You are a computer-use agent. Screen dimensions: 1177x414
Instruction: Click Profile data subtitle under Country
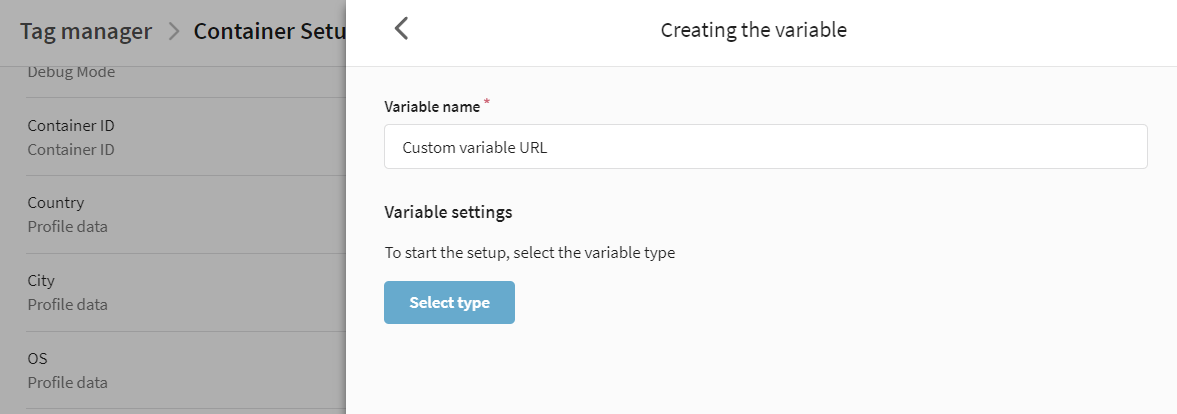(x=68, y=226)
